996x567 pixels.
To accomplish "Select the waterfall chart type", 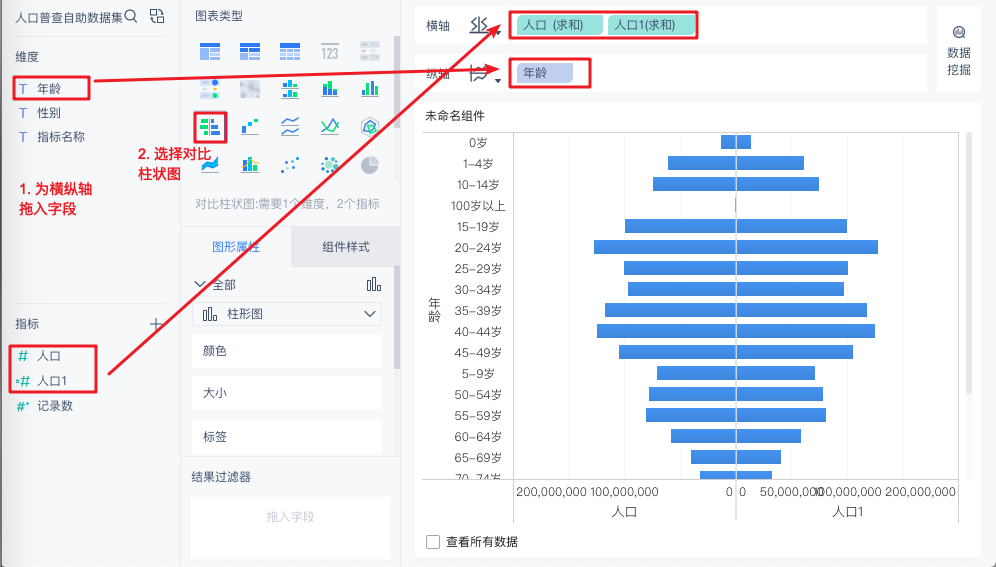I will (250, 127).
